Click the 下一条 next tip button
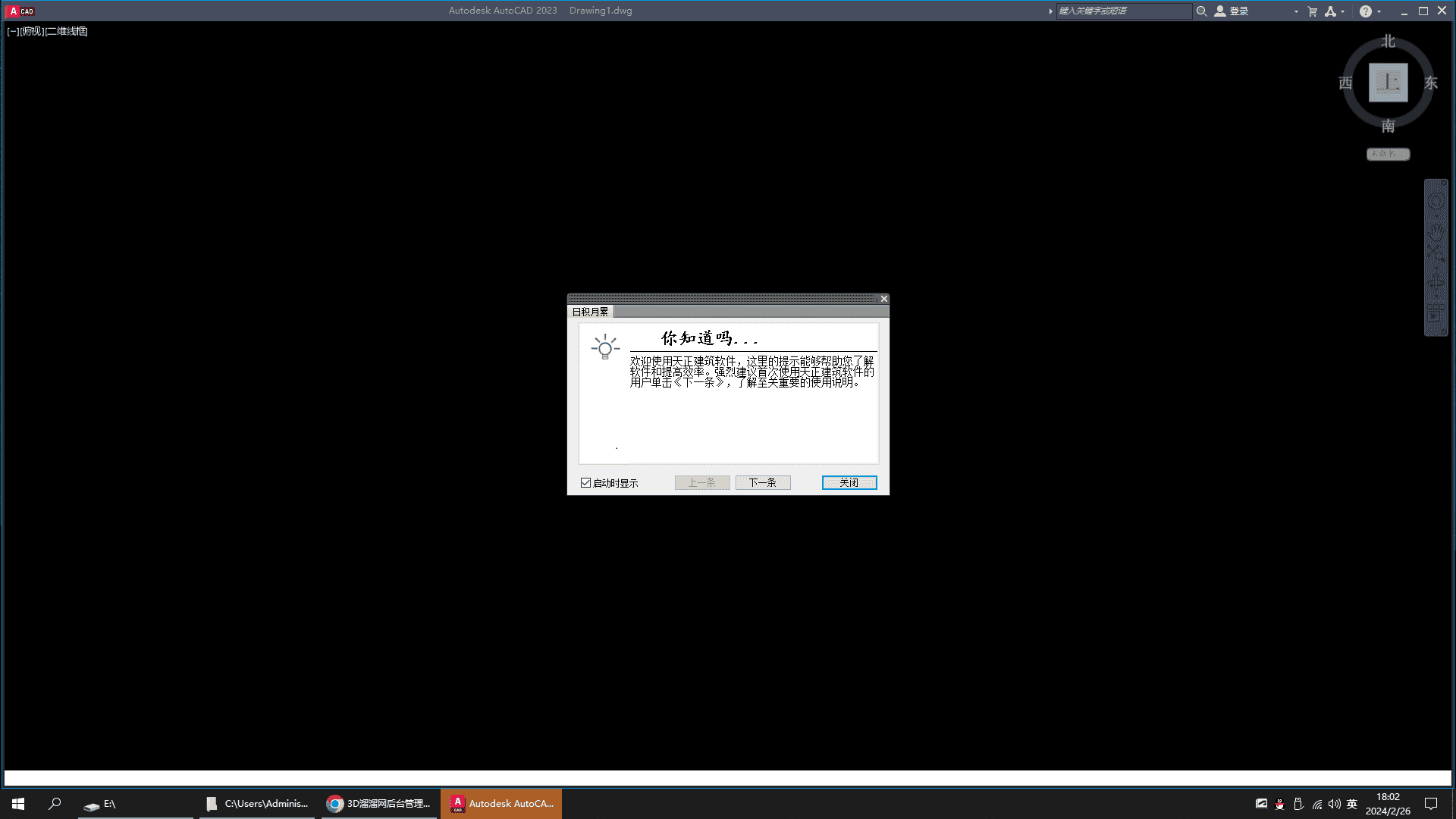This screenshot has height=819, width=1456. coord(763,483)
